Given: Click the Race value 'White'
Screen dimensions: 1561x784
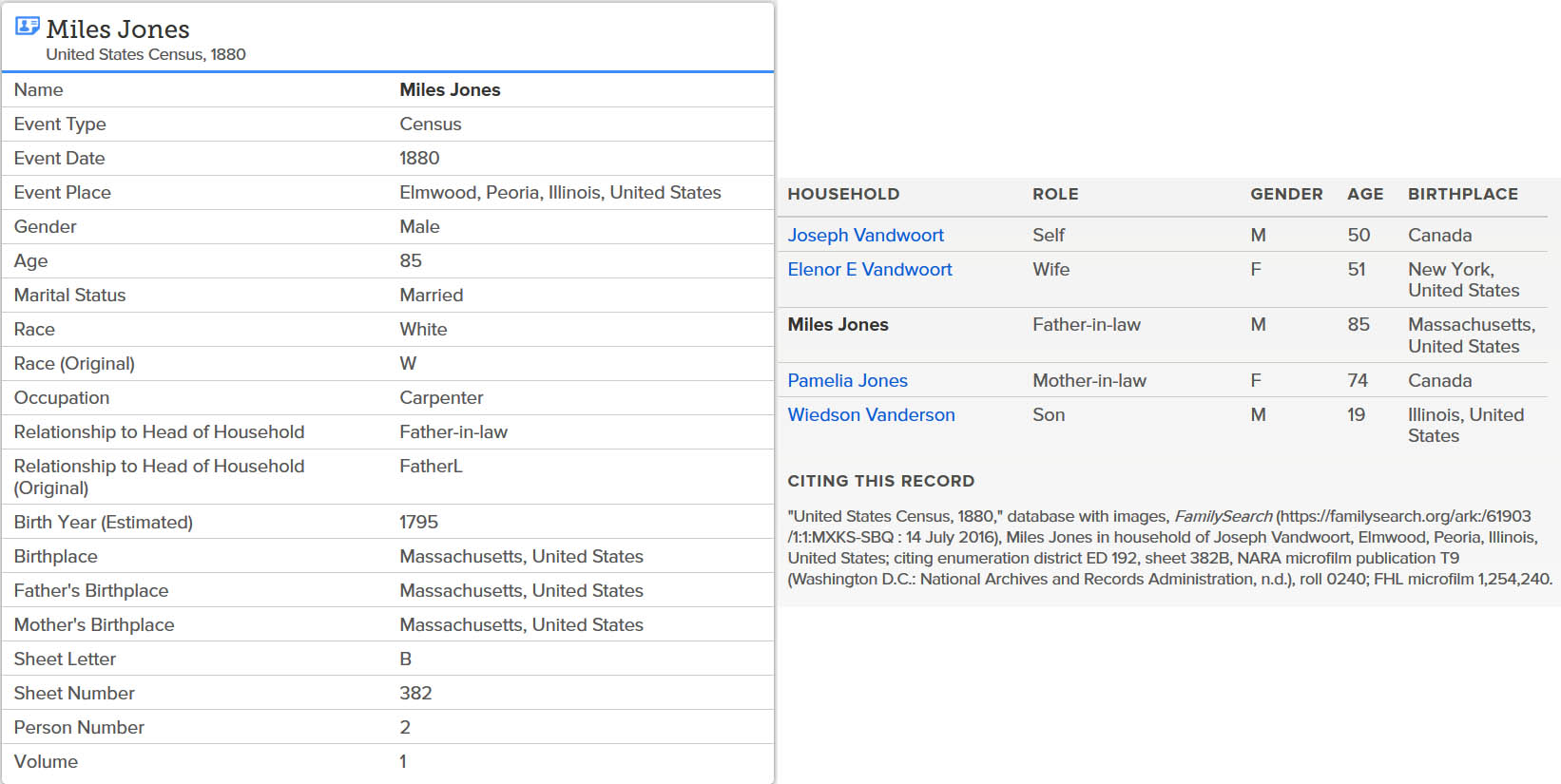Looking at the screenshot, I should (423, 329).
